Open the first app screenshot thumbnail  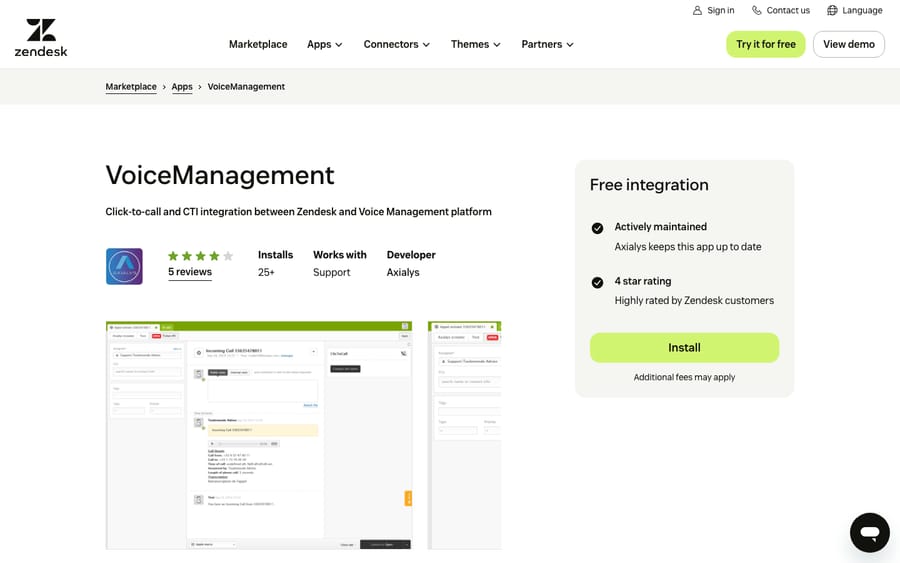pos(259,435)
